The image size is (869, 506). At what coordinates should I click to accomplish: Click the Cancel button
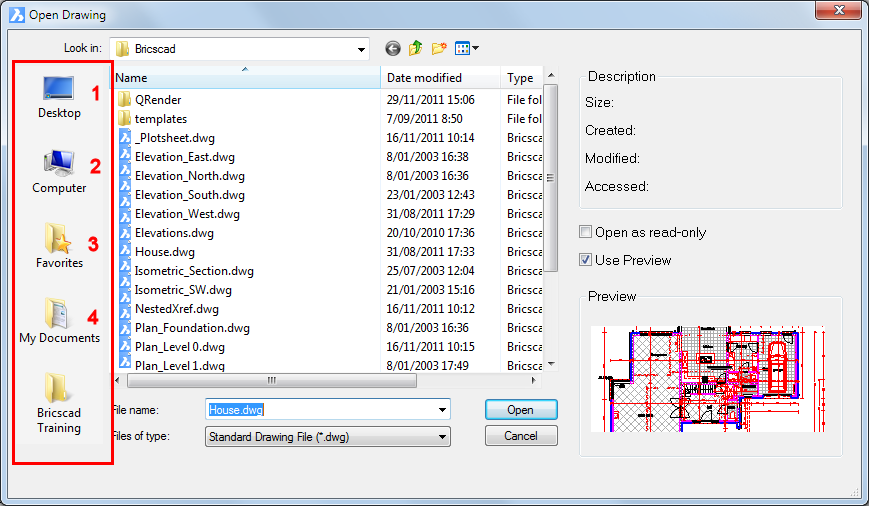coord(521,436)
